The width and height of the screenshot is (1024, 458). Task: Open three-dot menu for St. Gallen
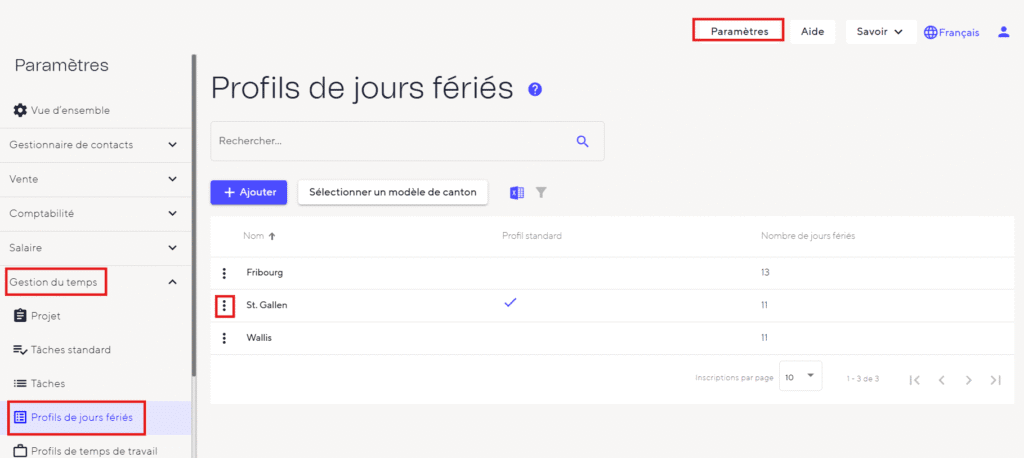click(x=224, y=305)
